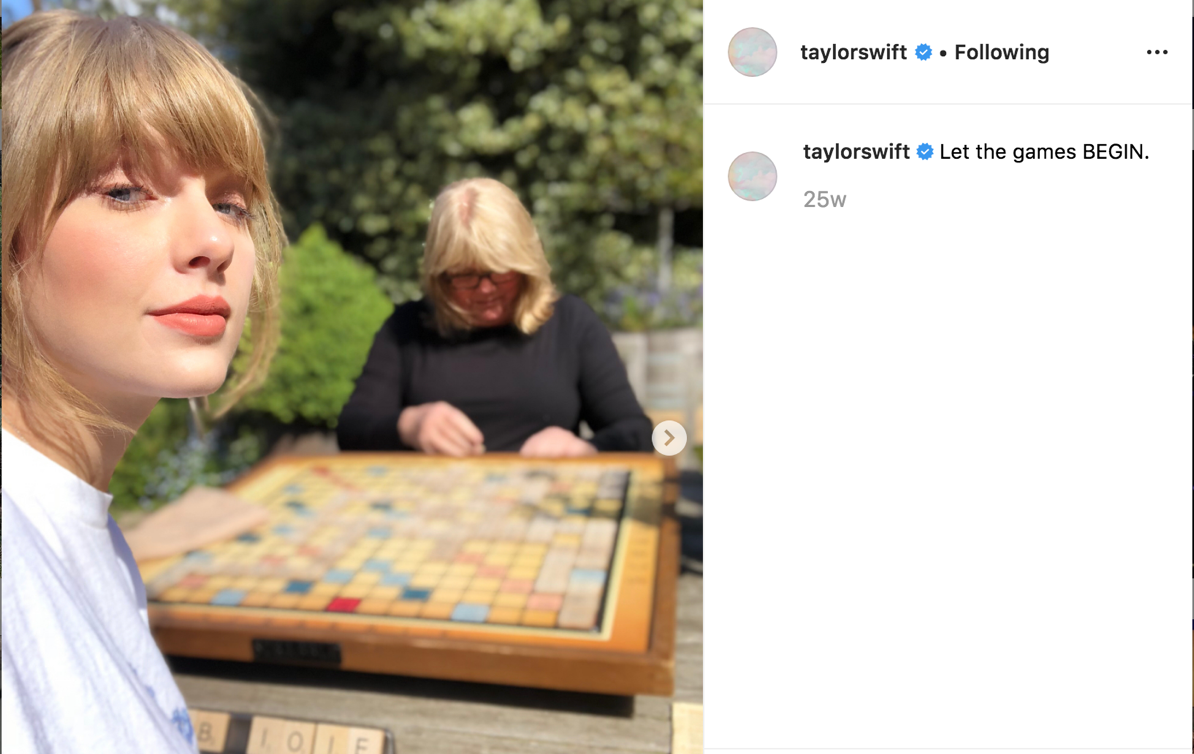Click the caption text Let the games BEGIN.
This screenshot has width=1194, height=754.
[1044, 152]
